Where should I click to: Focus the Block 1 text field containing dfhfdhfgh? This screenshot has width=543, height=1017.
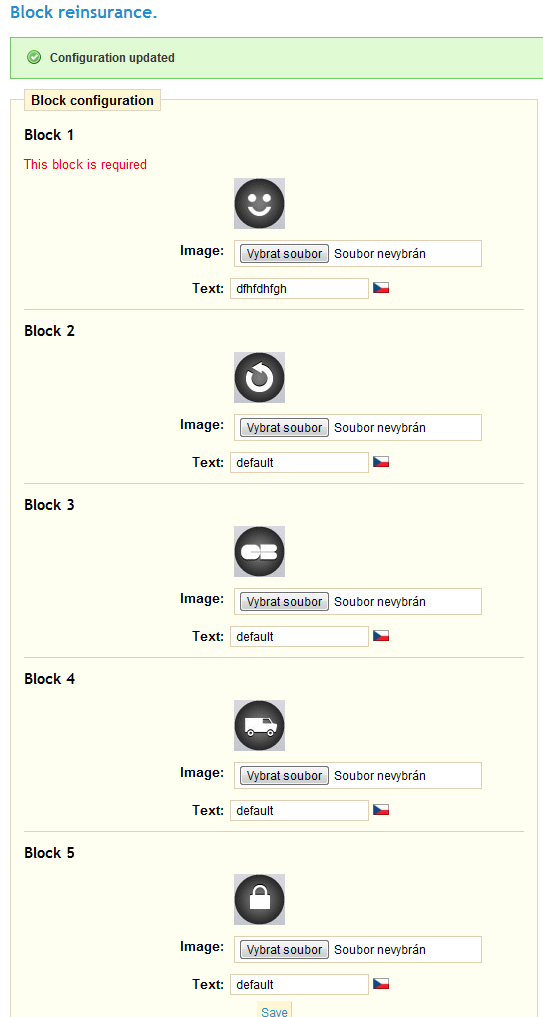[299, 289]
